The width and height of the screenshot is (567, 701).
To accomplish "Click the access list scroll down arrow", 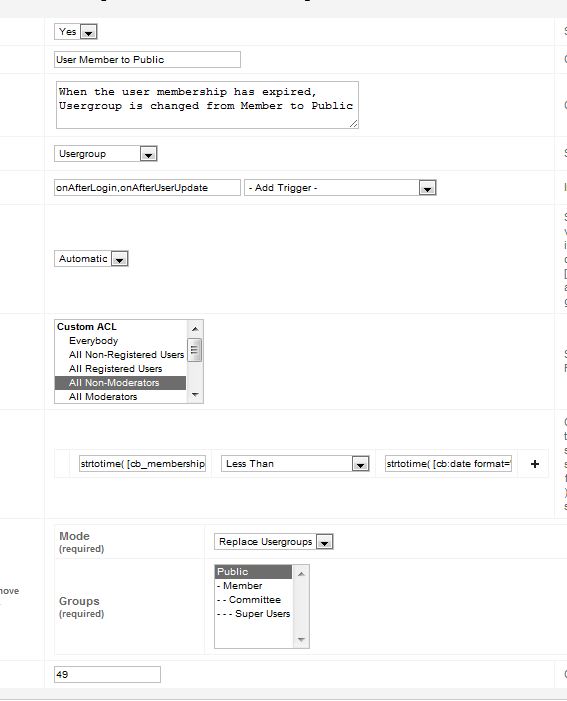I will click(x=195, y=395).
